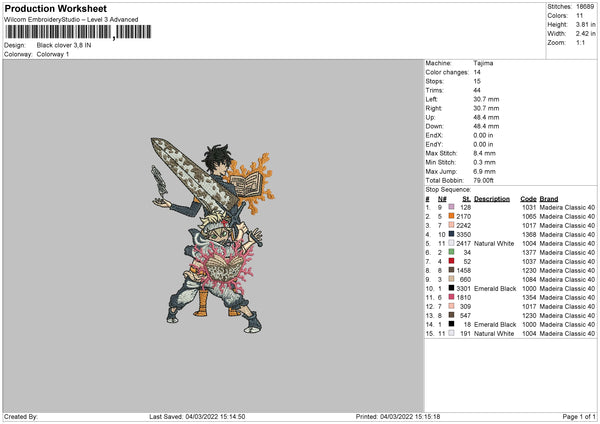Pick the red swatch with code 1037
Image resolution: width=600 pixels, height=424 pixels.
pos(451,261)
